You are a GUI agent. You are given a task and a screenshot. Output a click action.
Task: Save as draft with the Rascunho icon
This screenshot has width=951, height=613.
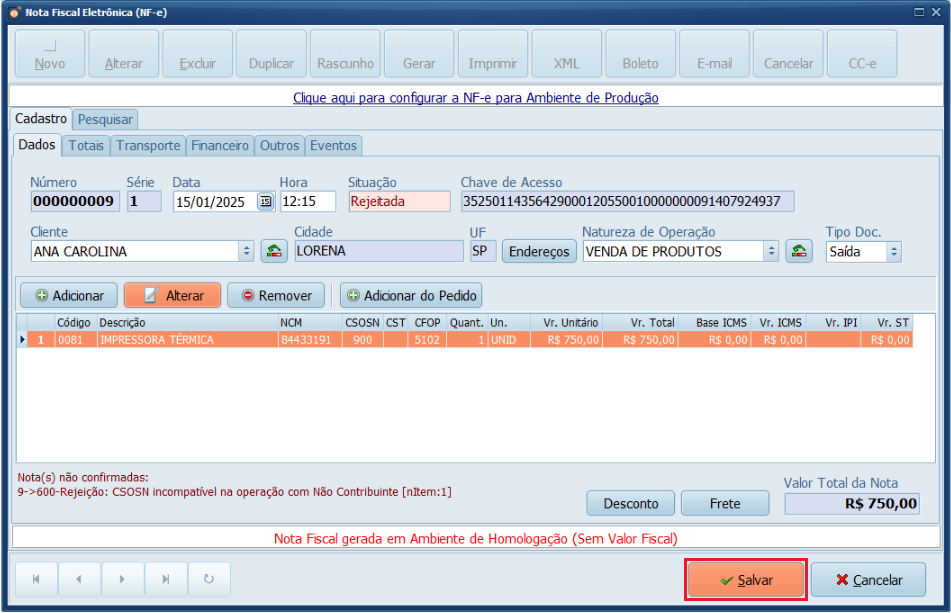point(344,56)
